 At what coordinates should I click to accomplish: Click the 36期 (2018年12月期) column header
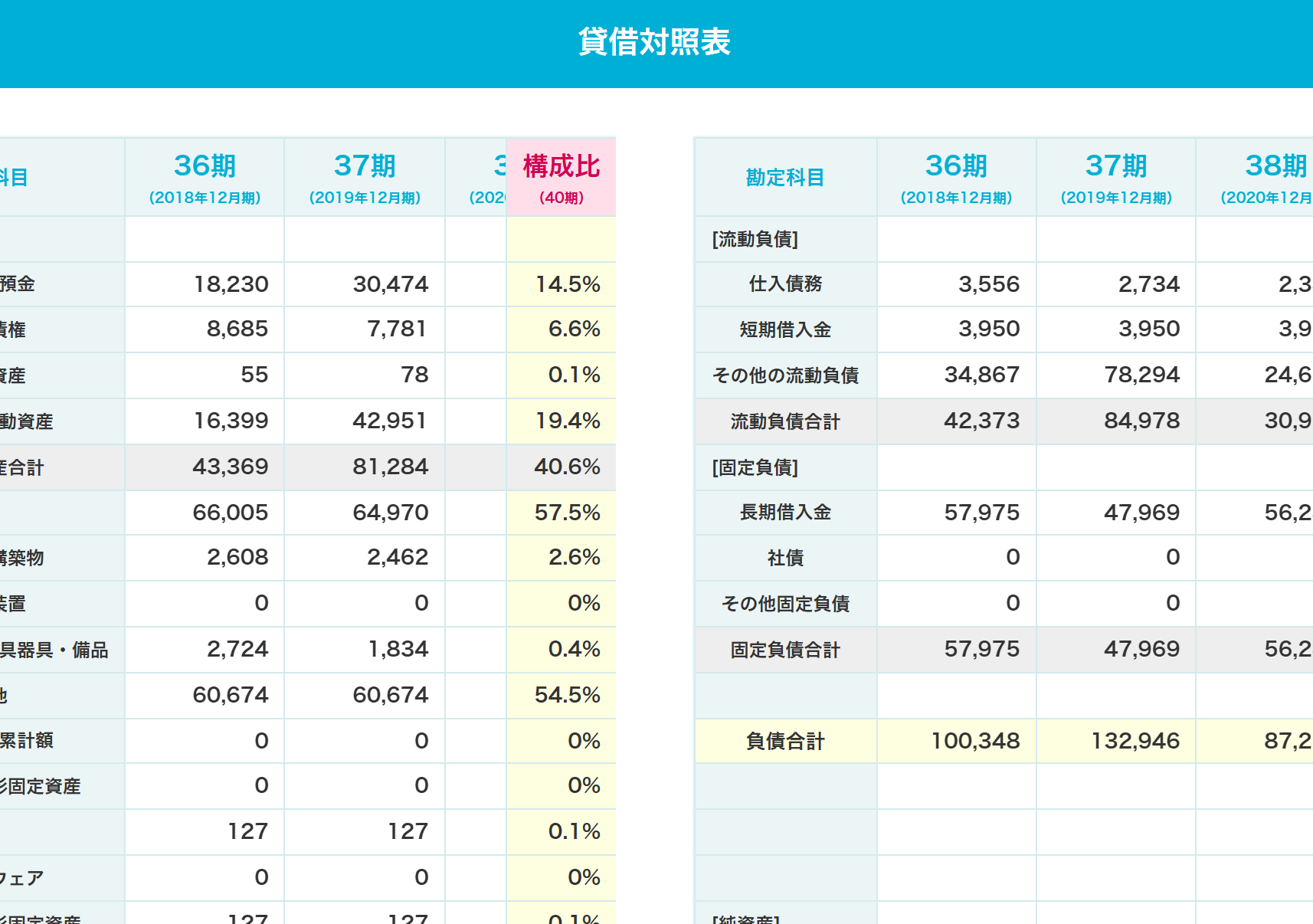[x=204, y=176]
